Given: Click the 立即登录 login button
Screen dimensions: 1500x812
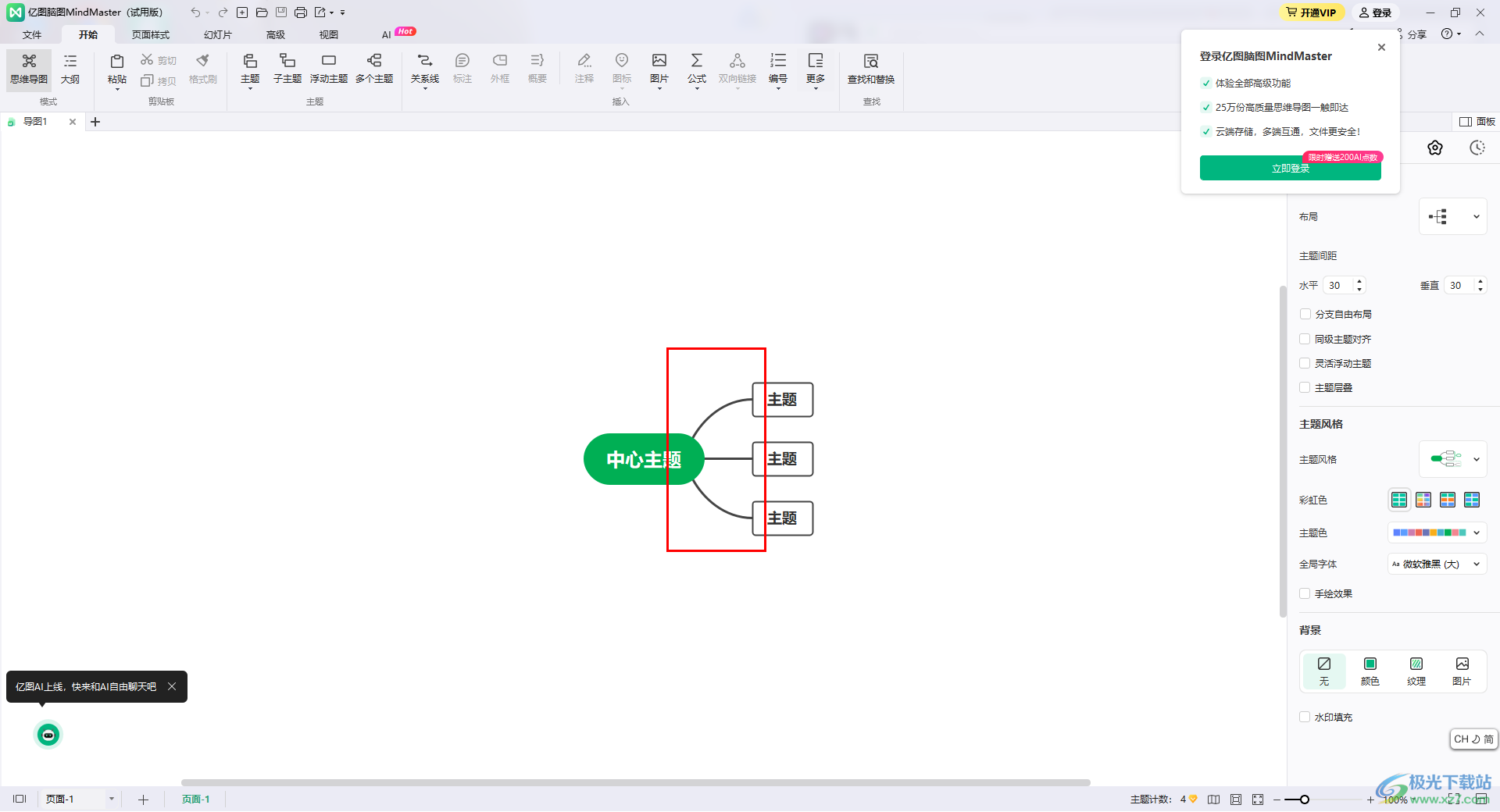Looking at the screenshot, I should point(1291,169).
